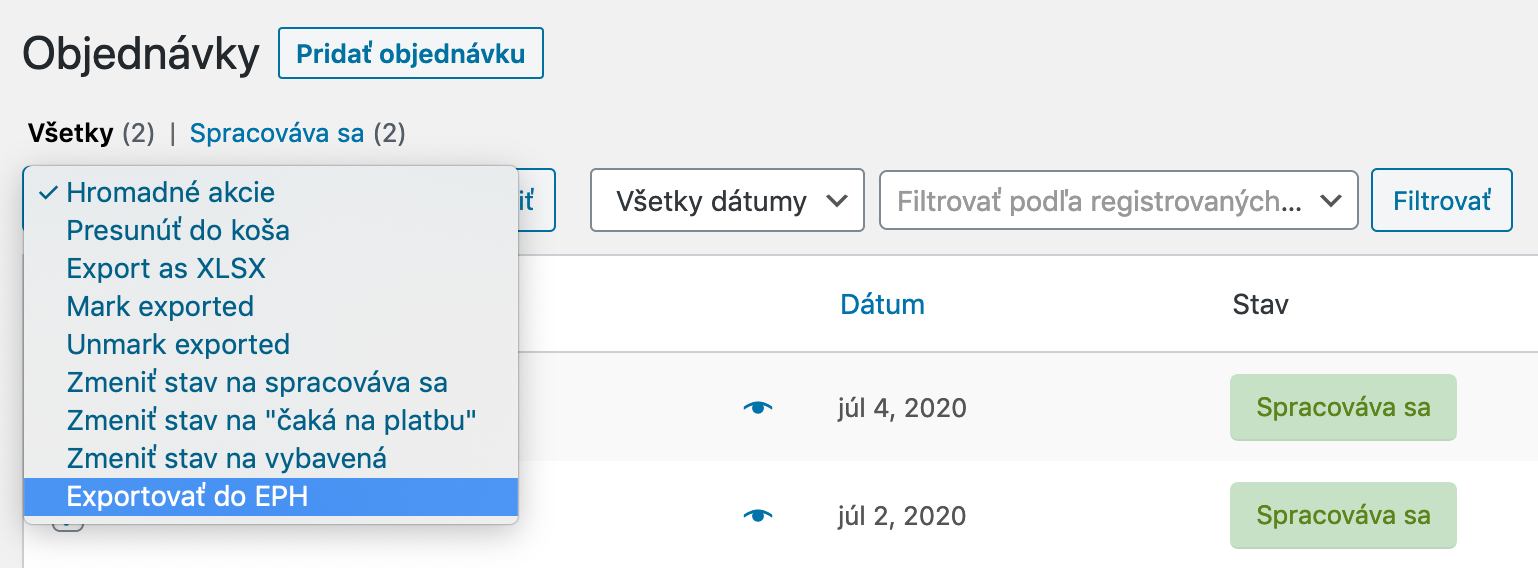The image size is (1538, 568).
Task: Preview the júl 4, 2020 order eye icon
Action: (759, 407)
